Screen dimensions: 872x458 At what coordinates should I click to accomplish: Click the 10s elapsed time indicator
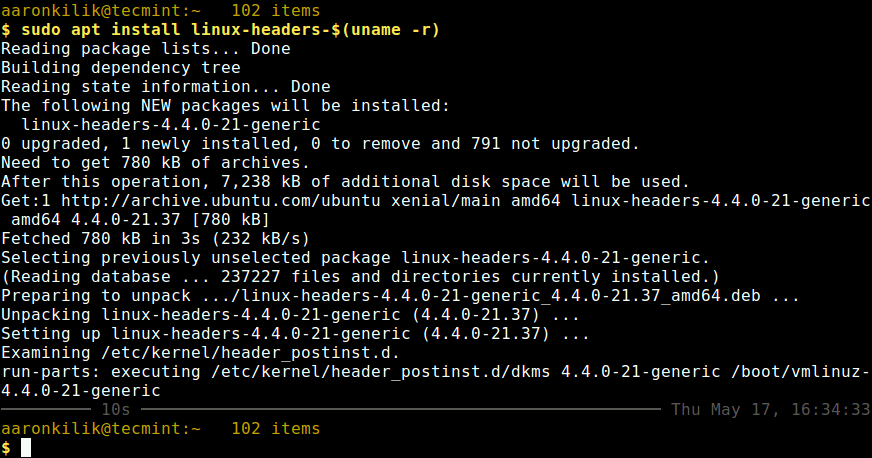(116, 409)
